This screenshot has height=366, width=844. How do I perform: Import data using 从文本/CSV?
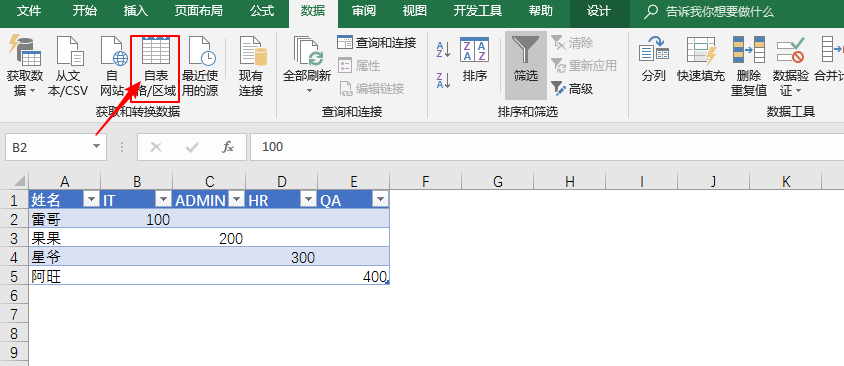pos(68,66)
